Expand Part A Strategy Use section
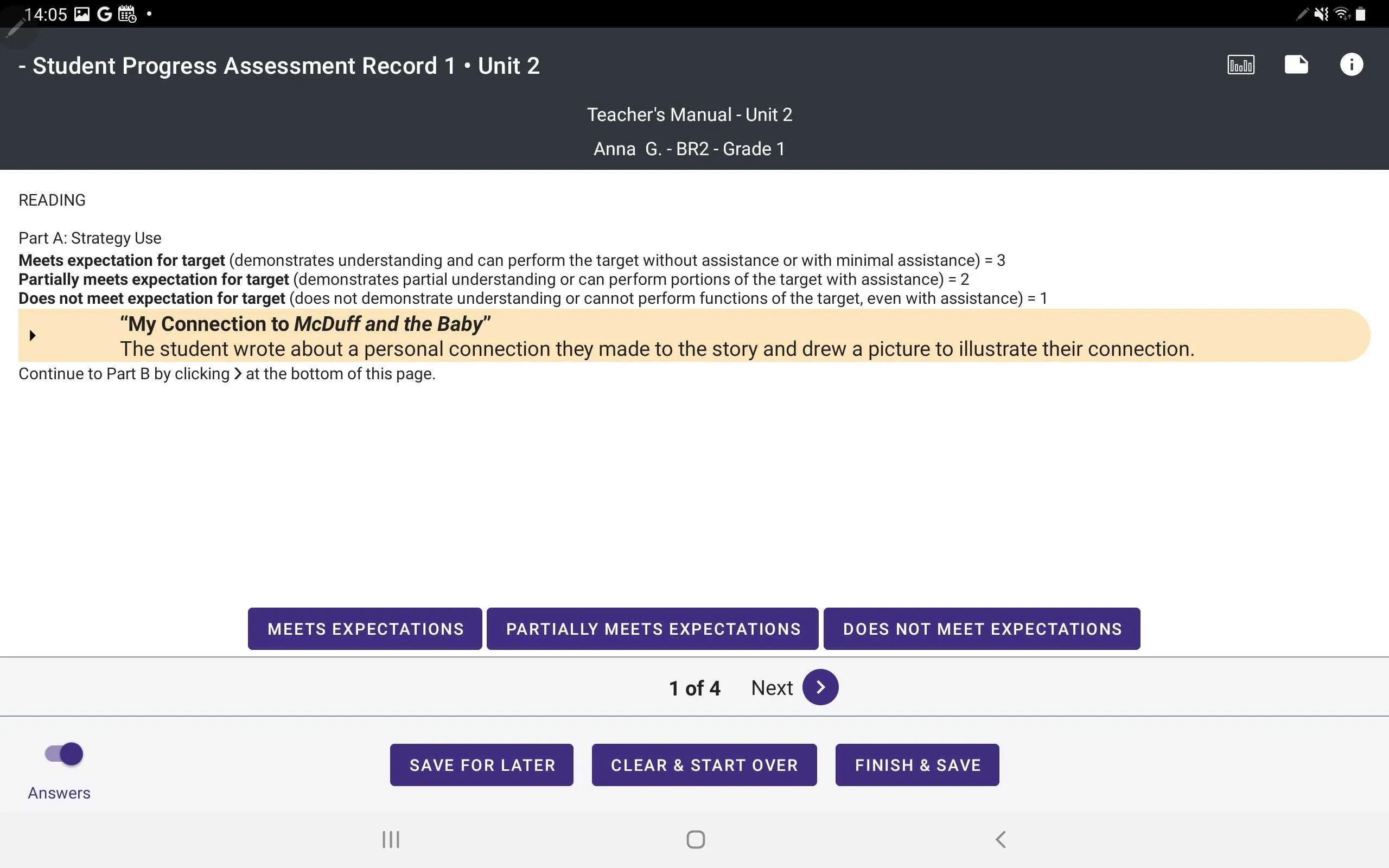Image resolution: width=1389 pixels, height=868 pixels. pyautogui.click(x=33, y=335)
